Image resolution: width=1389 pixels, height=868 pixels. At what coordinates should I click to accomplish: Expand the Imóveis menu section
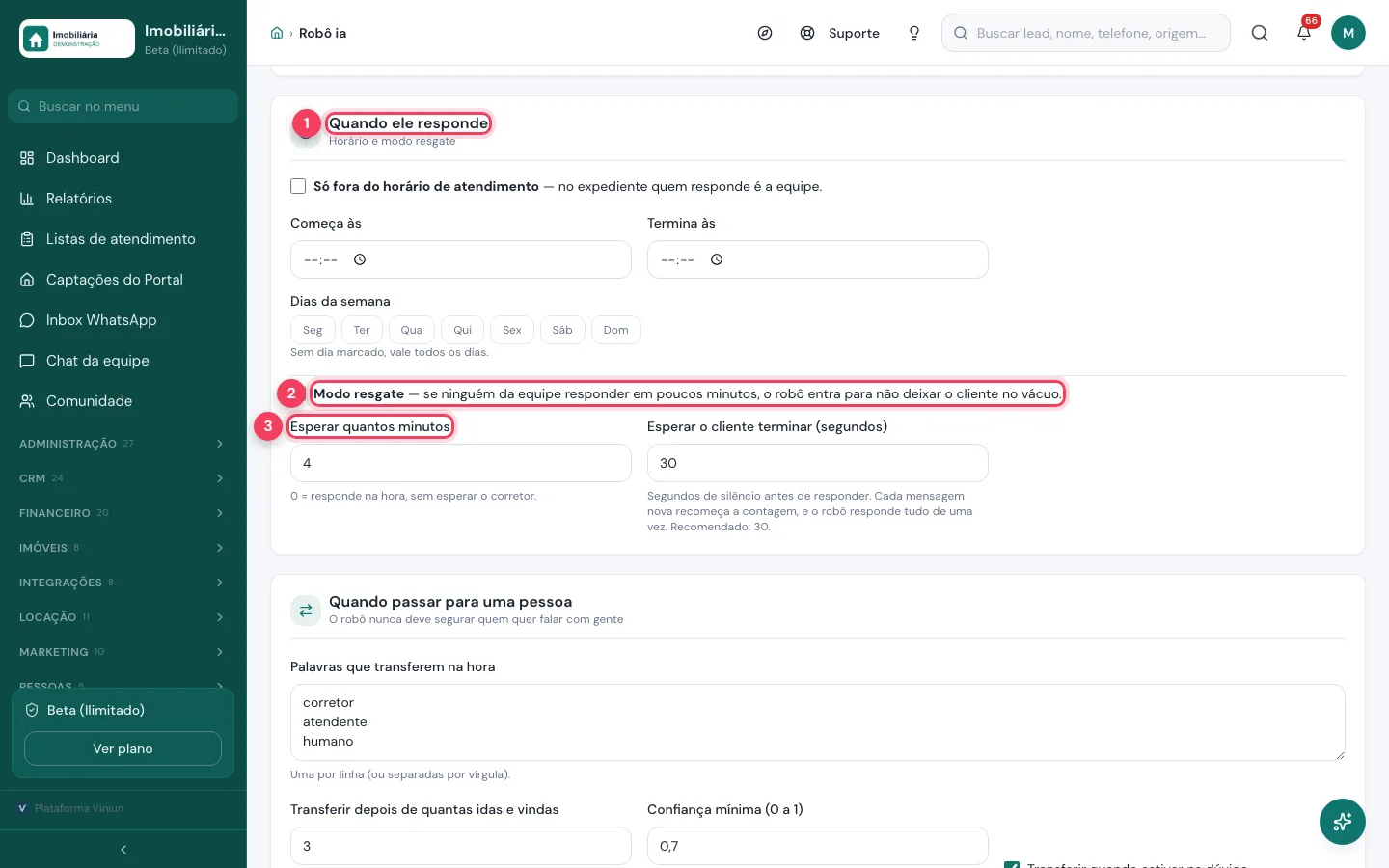(x=123, y=548)
